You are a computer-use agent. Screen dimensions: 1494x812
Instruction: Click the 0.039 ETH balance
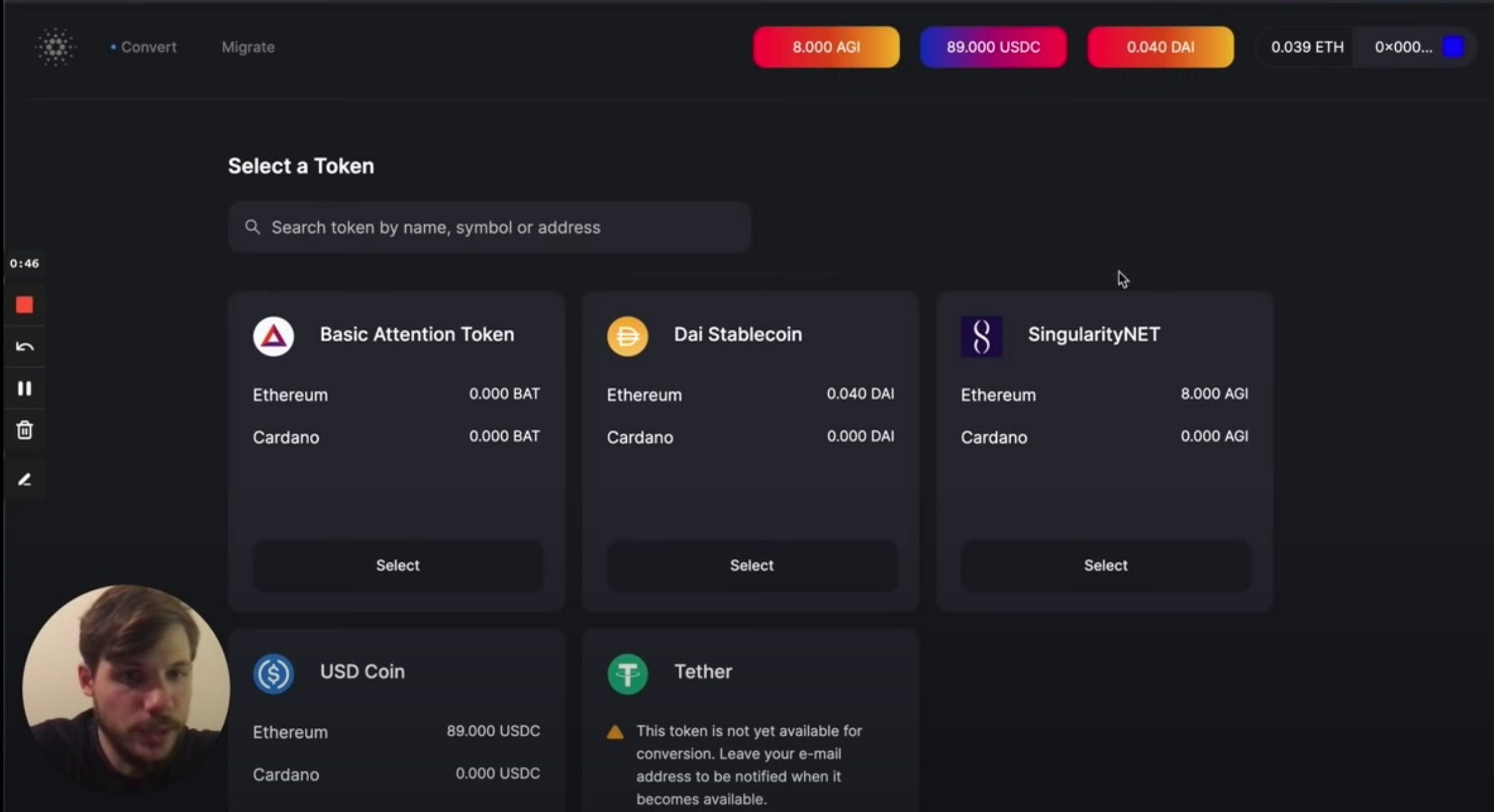pyautogui.click(x=1307, y=47)
